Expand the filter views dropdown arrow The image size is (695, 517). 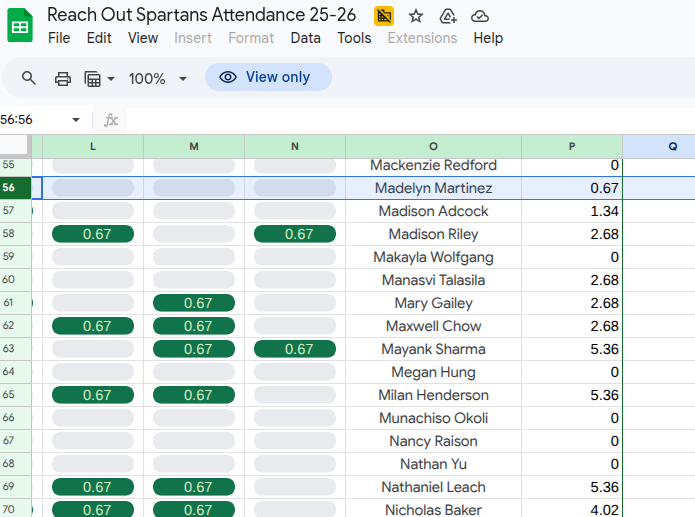click(x=111, y=78)
